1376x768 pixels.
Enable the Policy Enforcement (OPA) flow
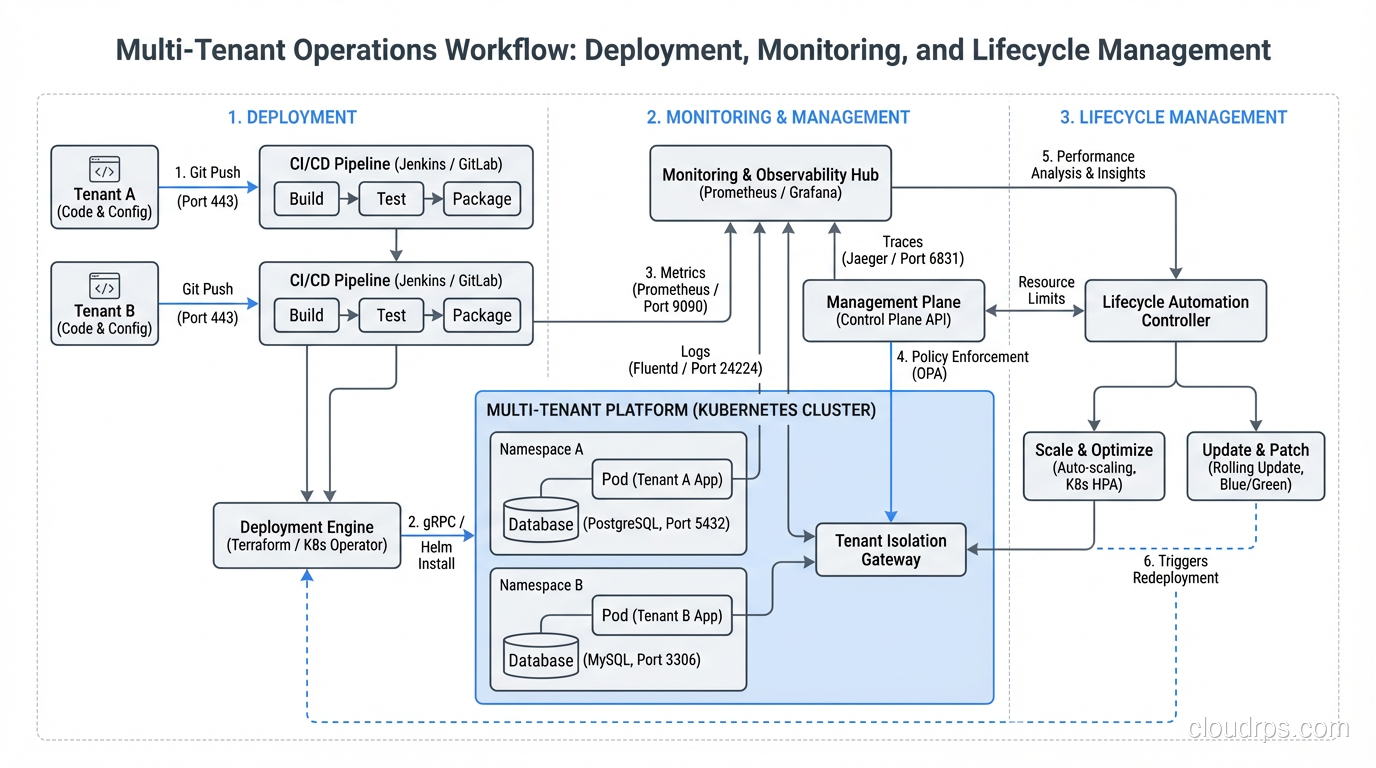click(962, 365)
